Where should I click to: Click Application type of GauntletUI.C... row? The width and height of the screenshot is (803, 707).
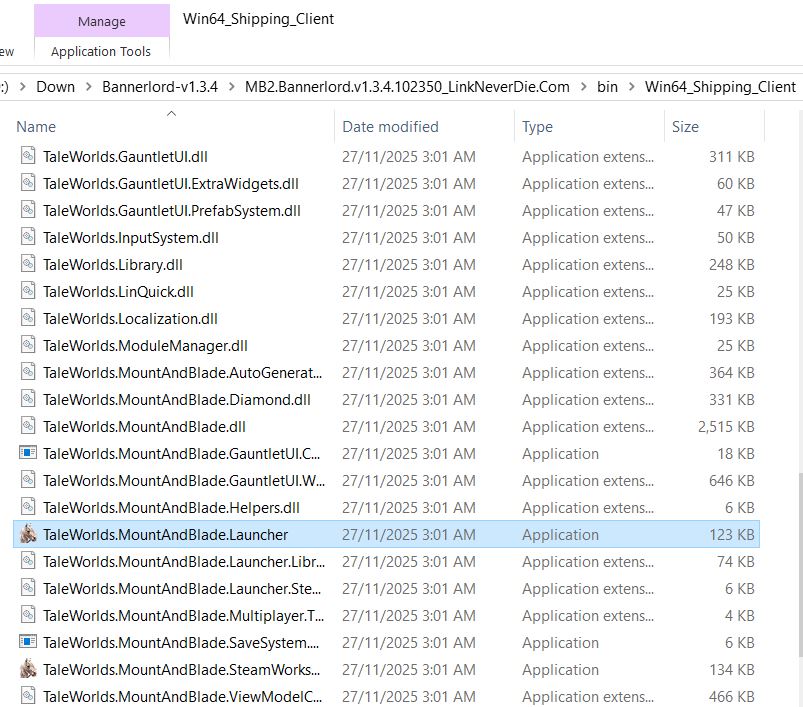click(x=560, y=454)
